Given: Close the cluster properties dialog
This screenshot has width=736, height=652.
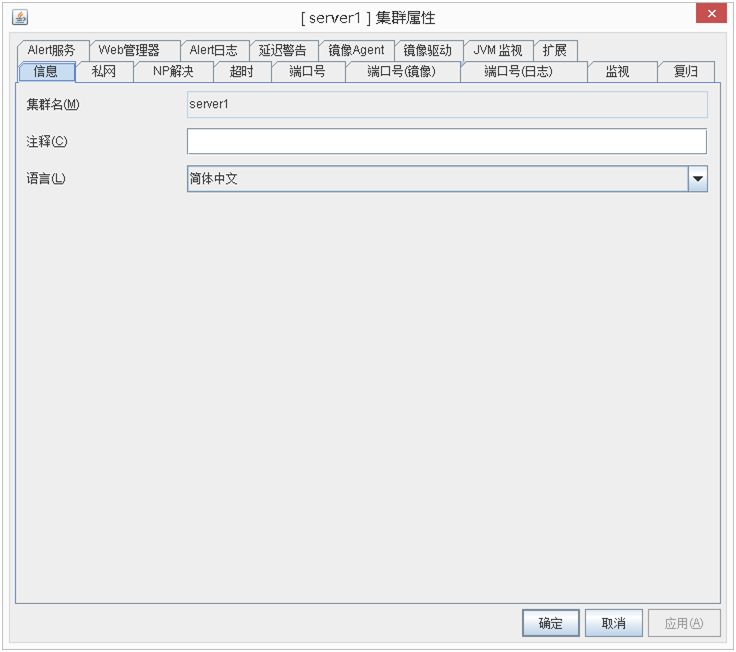Looking at the screenshot, I should click(x=711, y=13).
